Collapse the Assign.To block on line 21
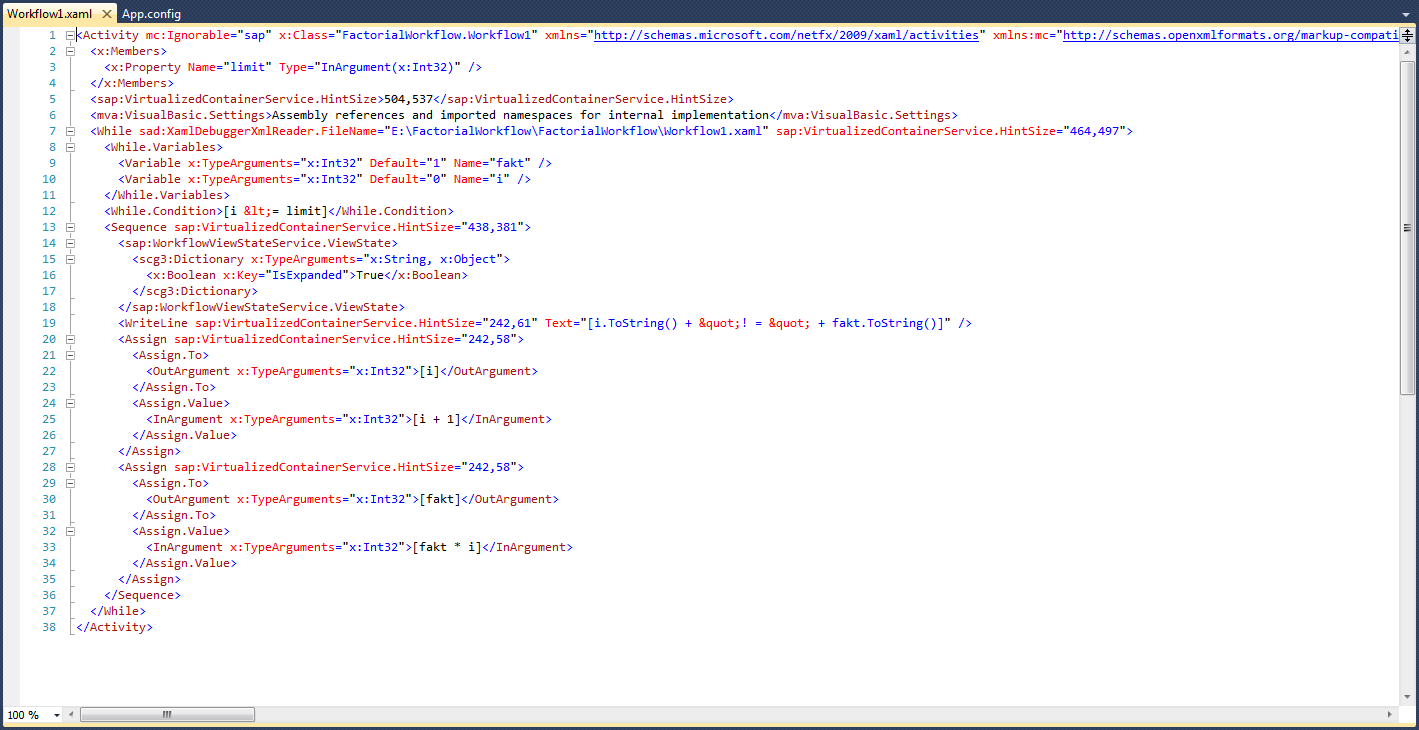Screen dimensions: 1419x730 click(x=69, y=355)
